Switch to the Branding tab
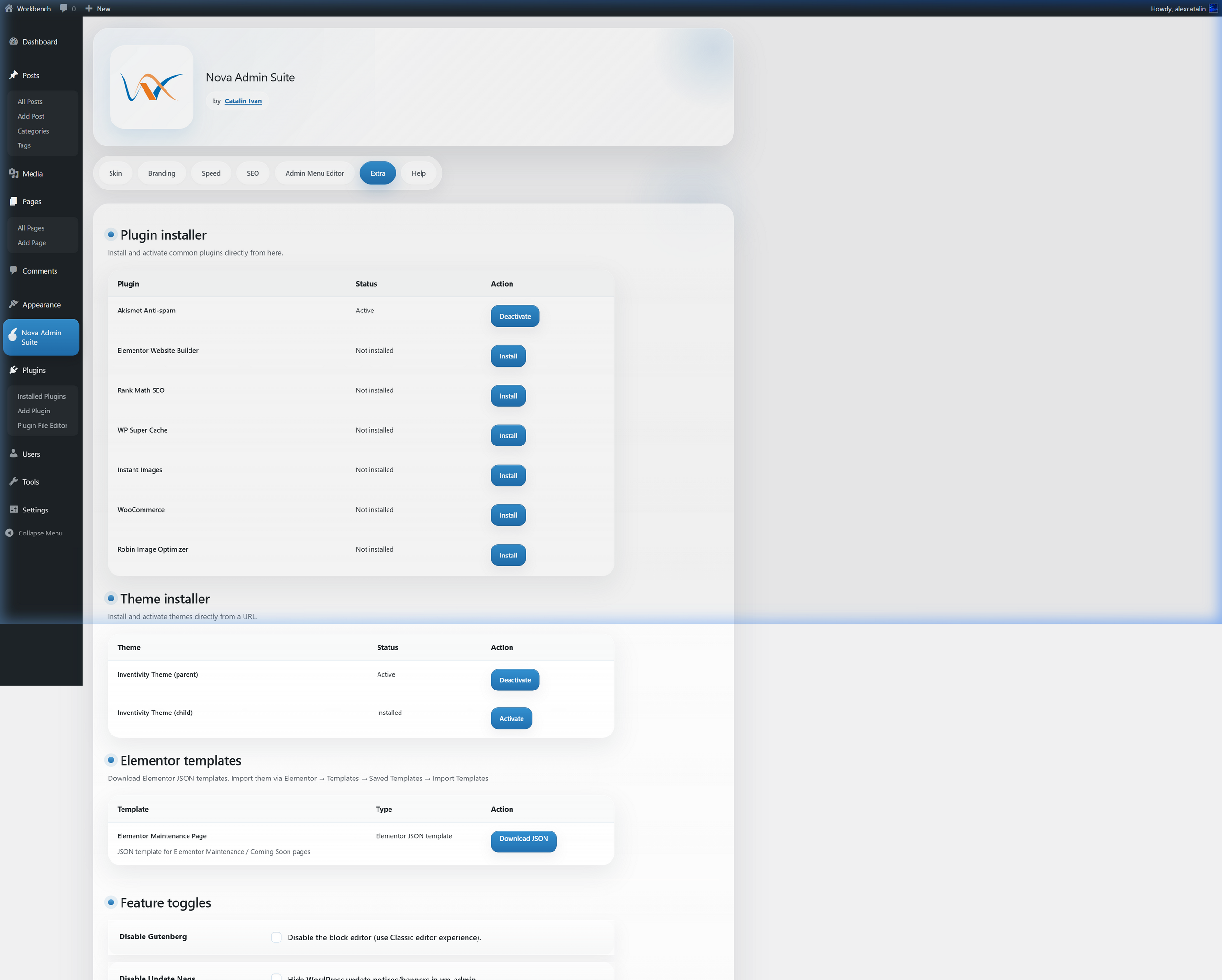This screenshot has height=980, width=1222. tap(162, 173)
